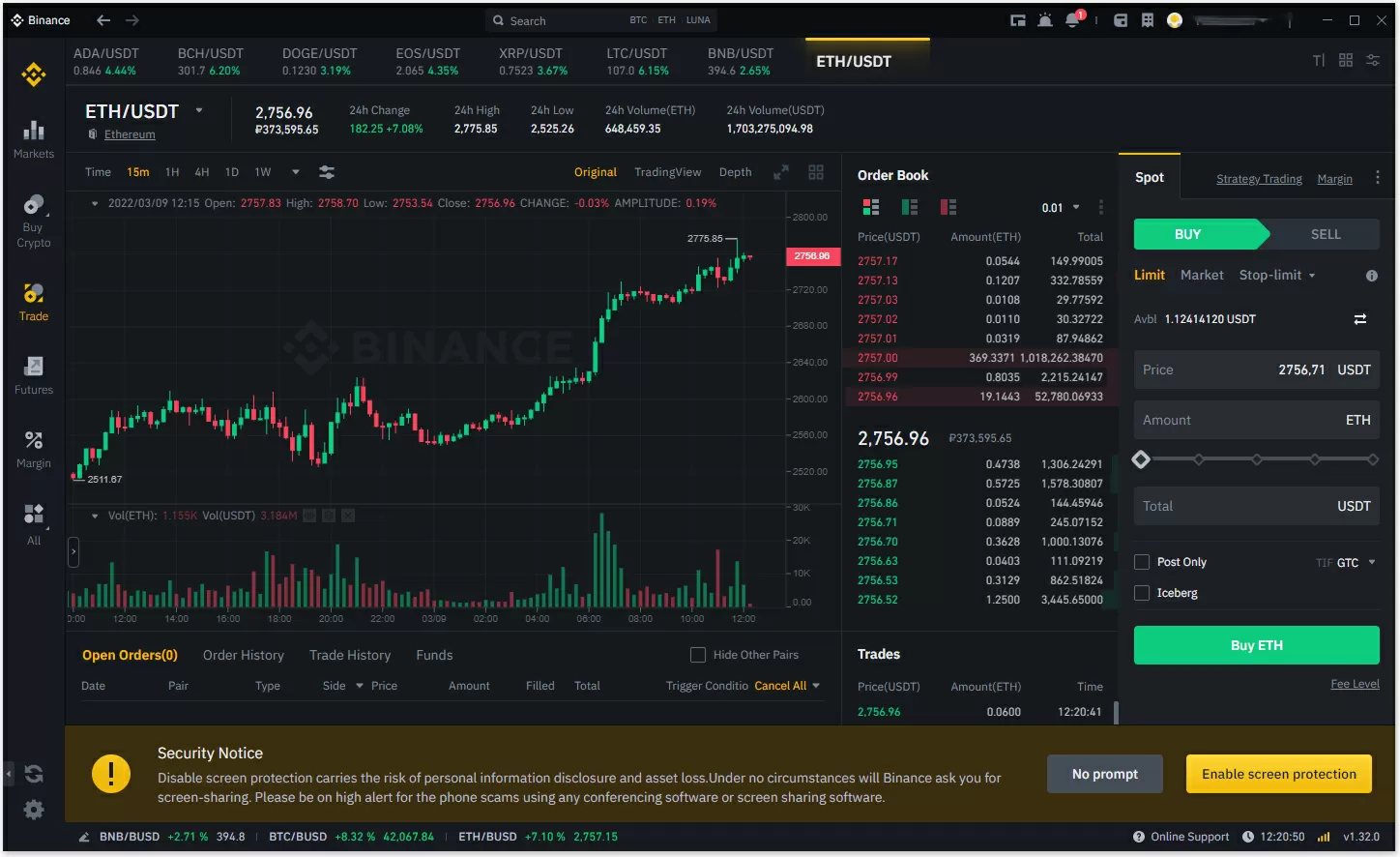The width and height of the screenshot is (1400, 857).
Task: Click the green Buy ETH button
Action: [1257, 645]
